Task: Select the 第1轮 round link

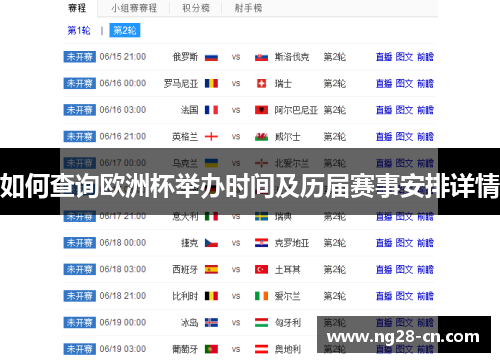Action: [79, 31]
